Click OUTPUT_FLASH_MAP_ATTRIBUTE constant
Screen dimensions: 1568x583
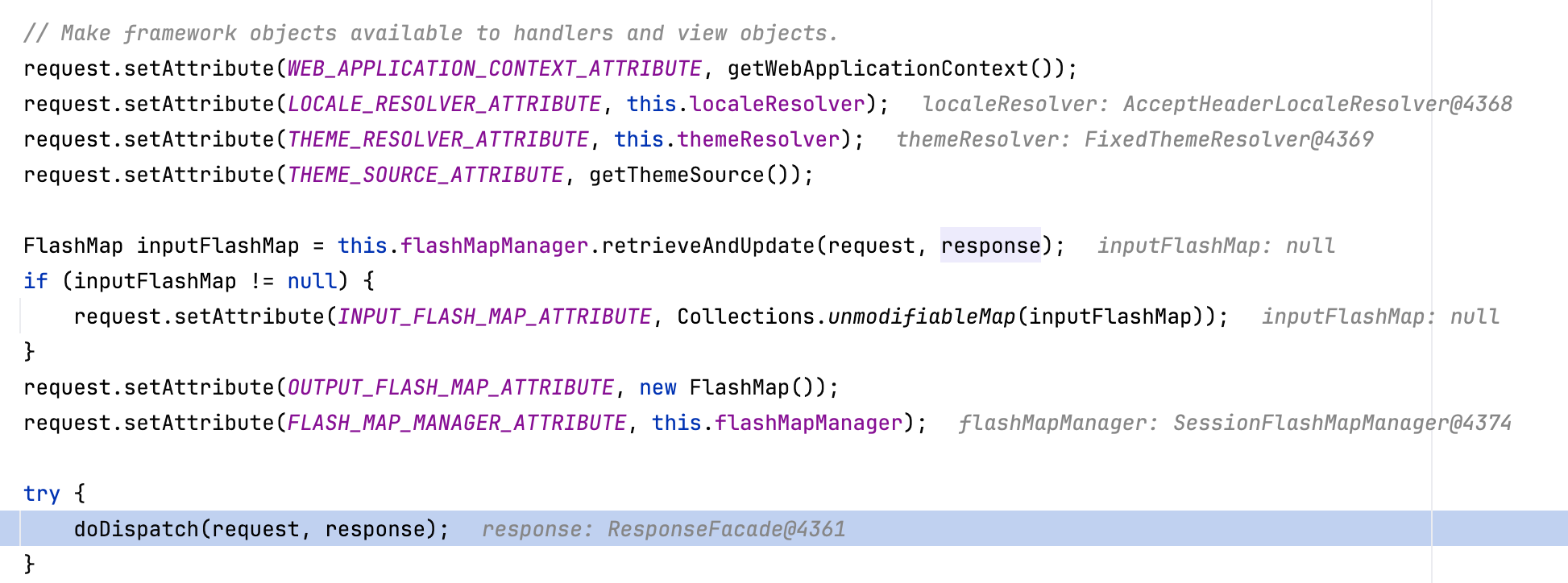pyautogui.click(x=450, y=387)
